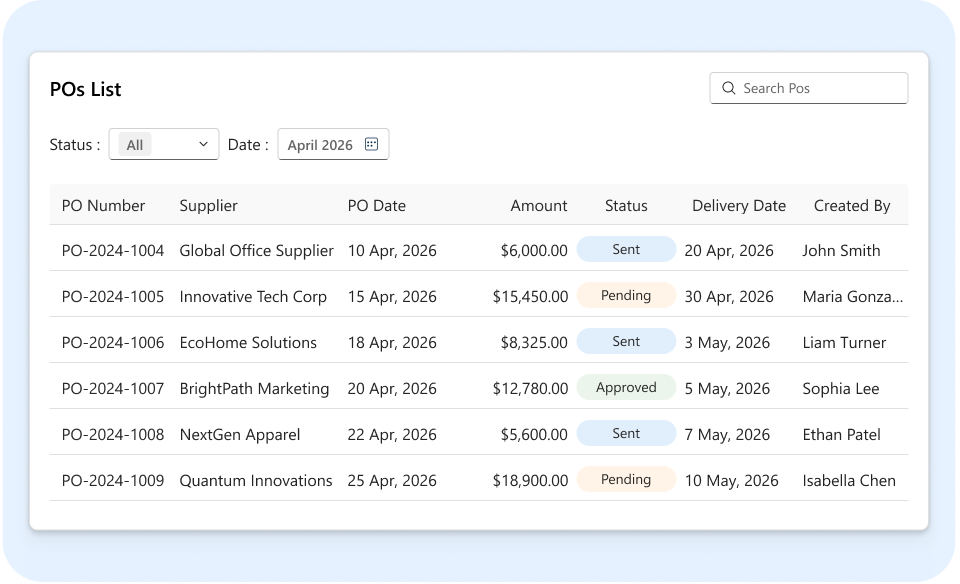
Task: Select amount $8,325.00
Action: pos(534,342)
